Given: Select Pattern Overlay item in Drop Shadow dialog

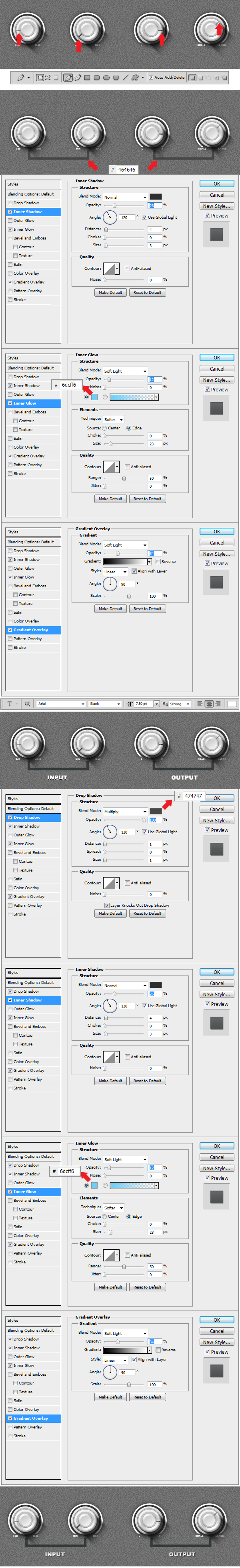Looking at the screenshot, I should [x=28, y=905].
